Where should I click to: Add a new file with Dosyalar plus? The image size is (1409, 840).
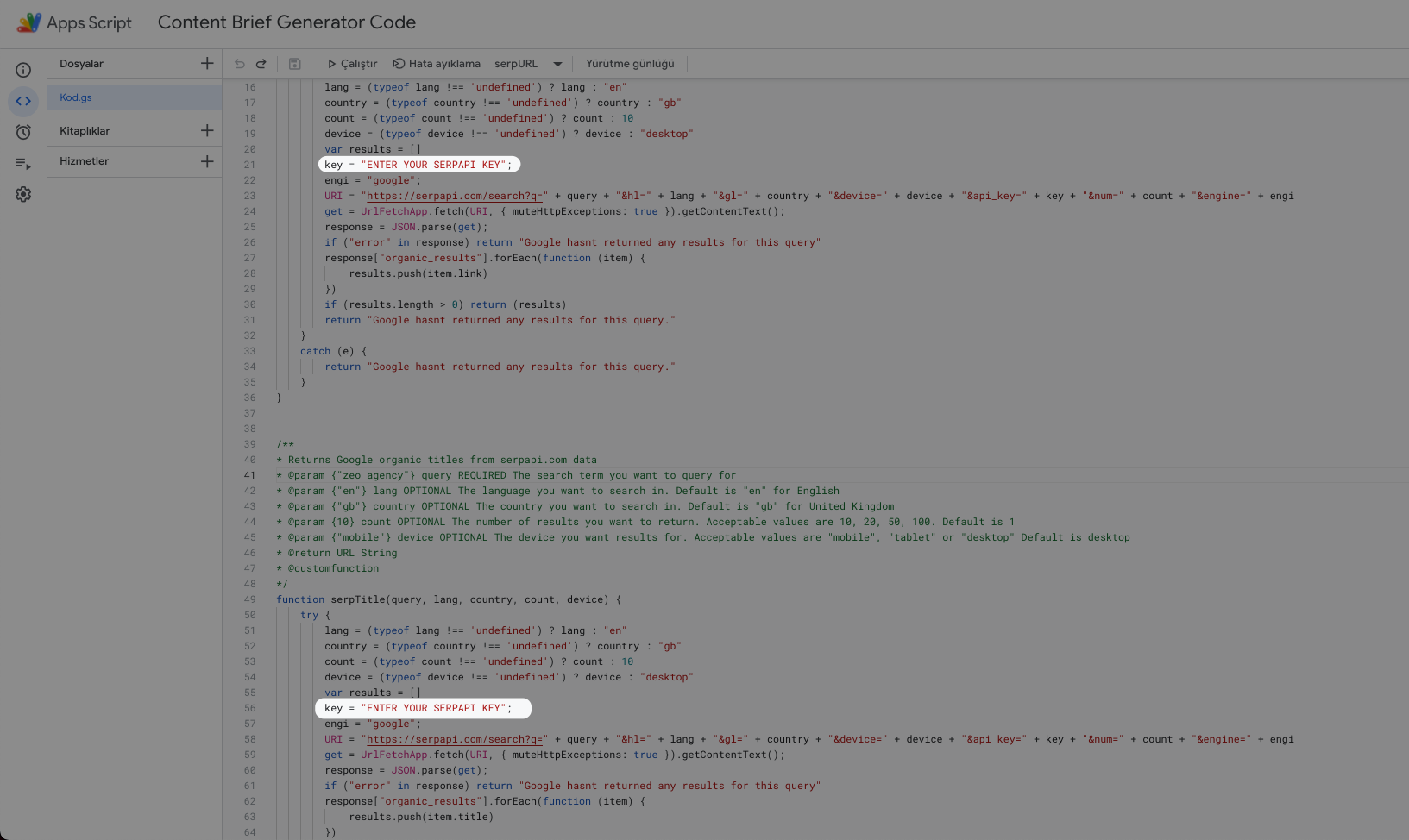[x=207, y=63]
